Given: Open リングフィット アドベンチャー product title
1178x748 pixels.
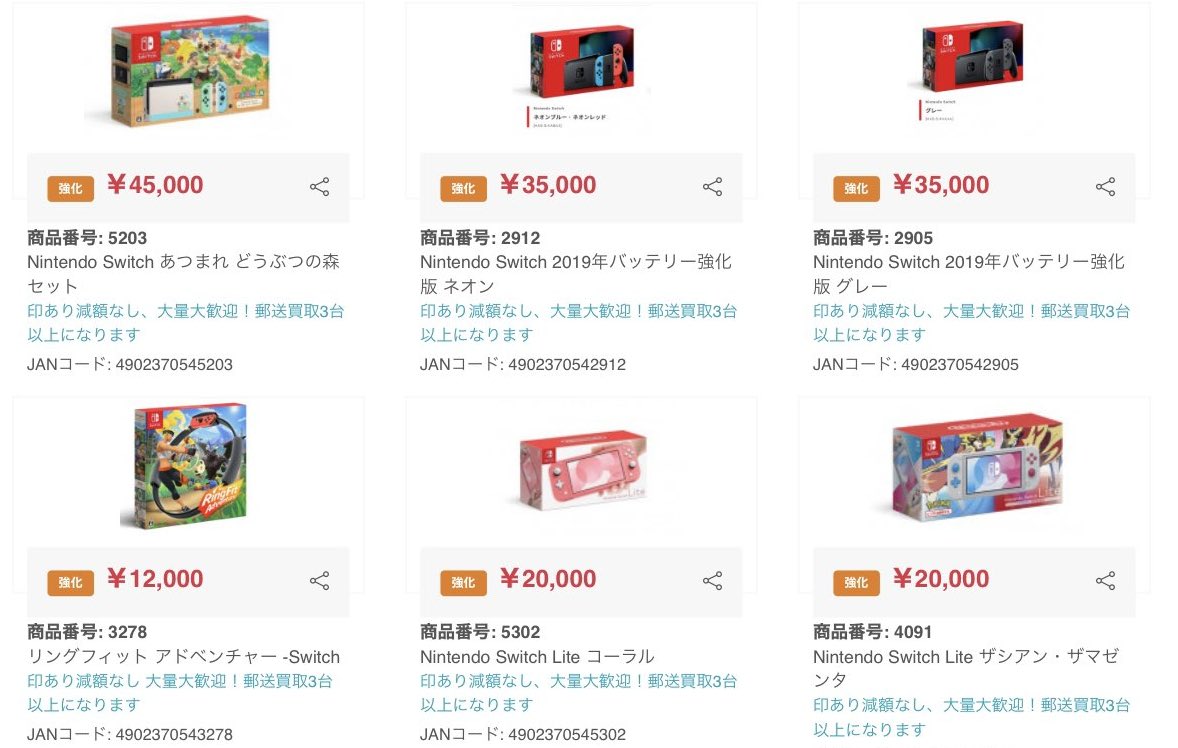Looking at the screenshot, I should (183, 657).
